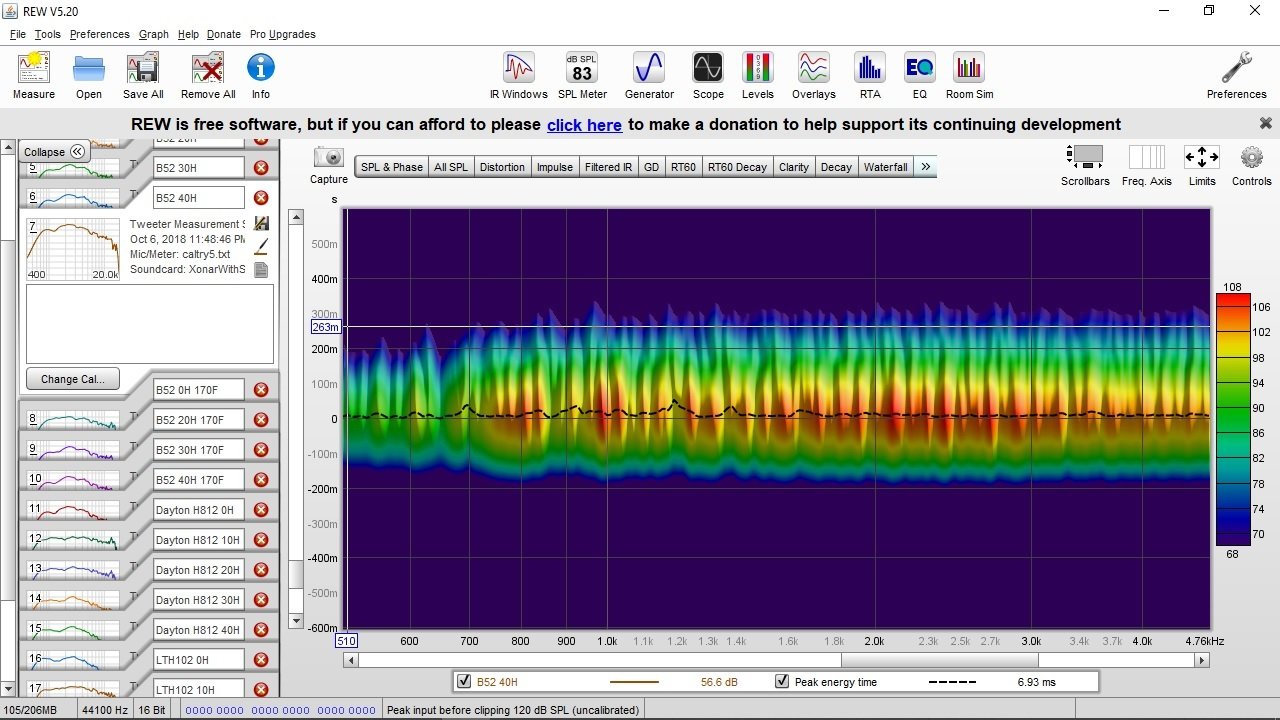Expand the hidden graph tabs with the chevron
This screenshot has width=1280, height=720.
[x=925, y=166]
